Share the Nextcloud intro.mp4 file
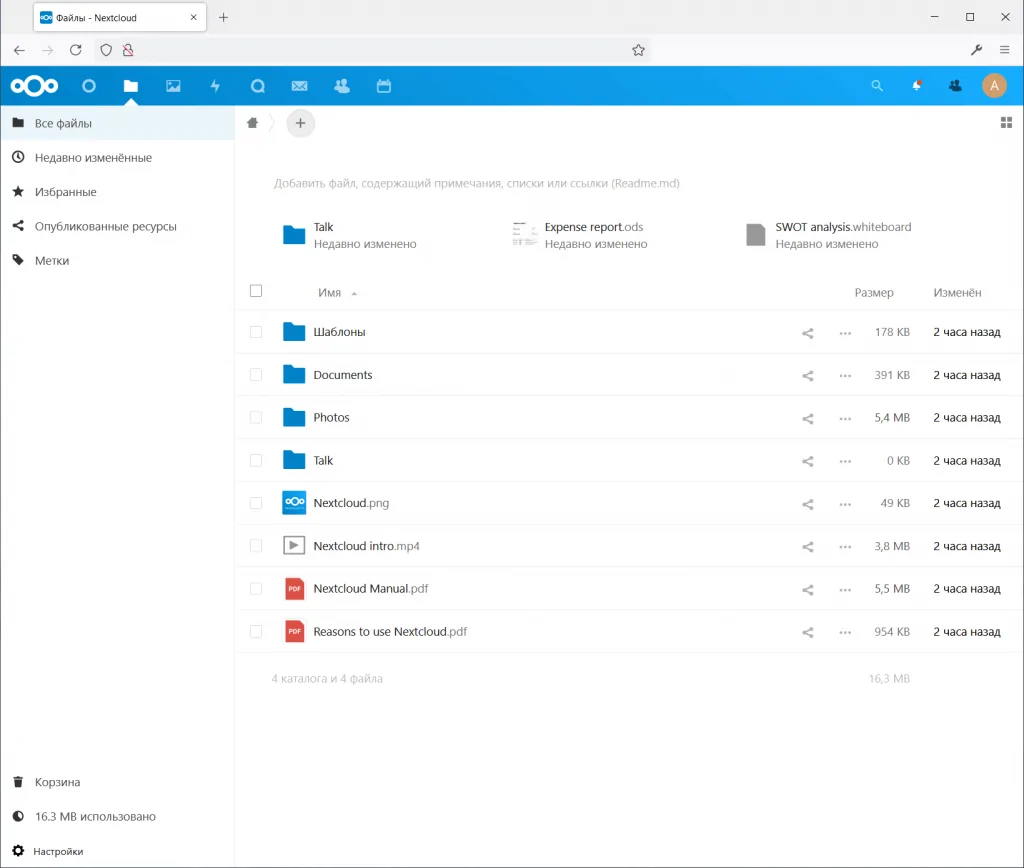This screenshot has height=868, width=1024. click(x=808, y=547)
